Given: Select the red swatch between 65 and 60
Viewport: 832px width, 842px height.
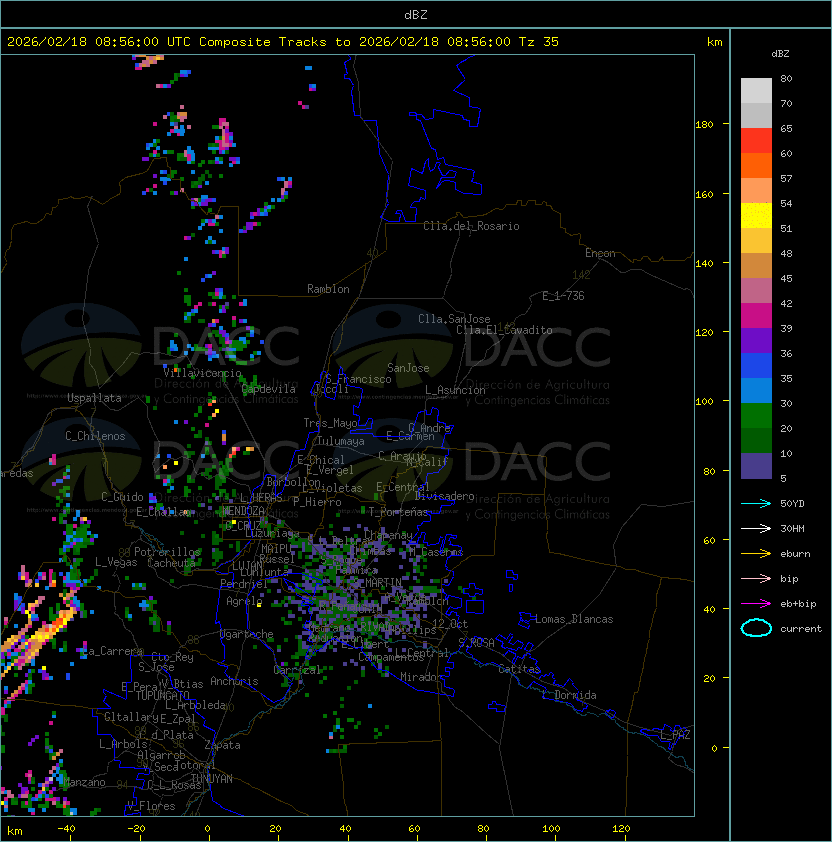Looking at the screenshot, I should 756,141.
